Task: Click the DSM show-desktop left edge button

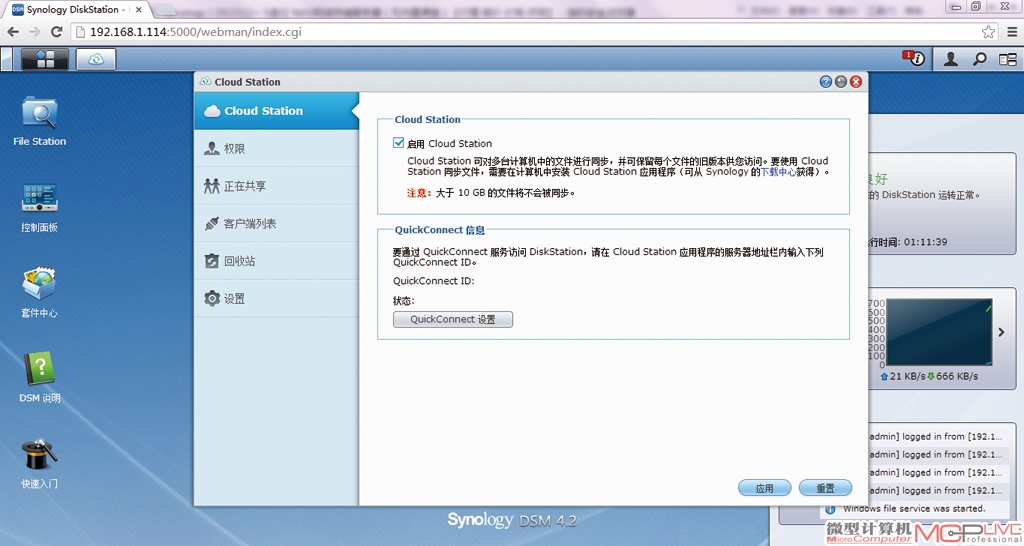Action: tap(7, 59)
